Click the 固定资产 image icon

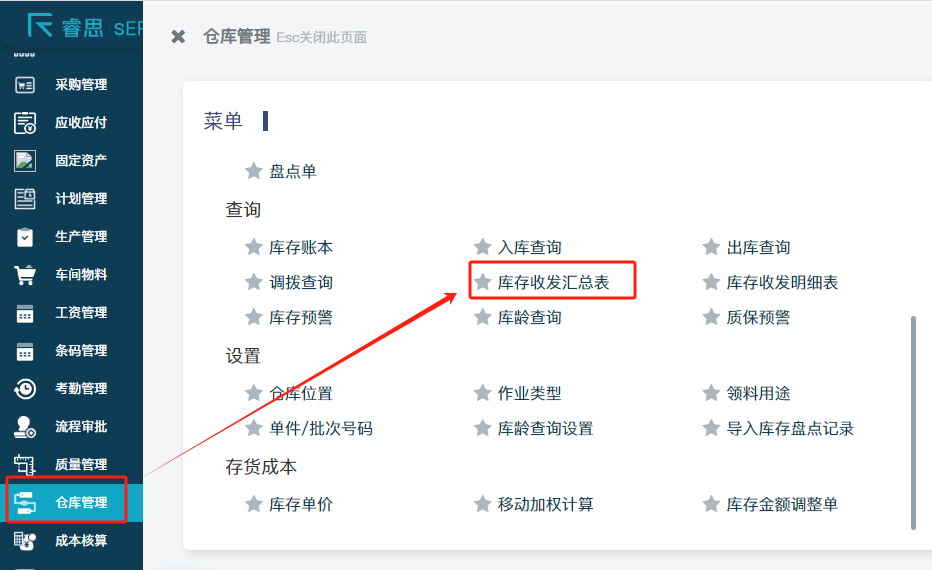25,160
